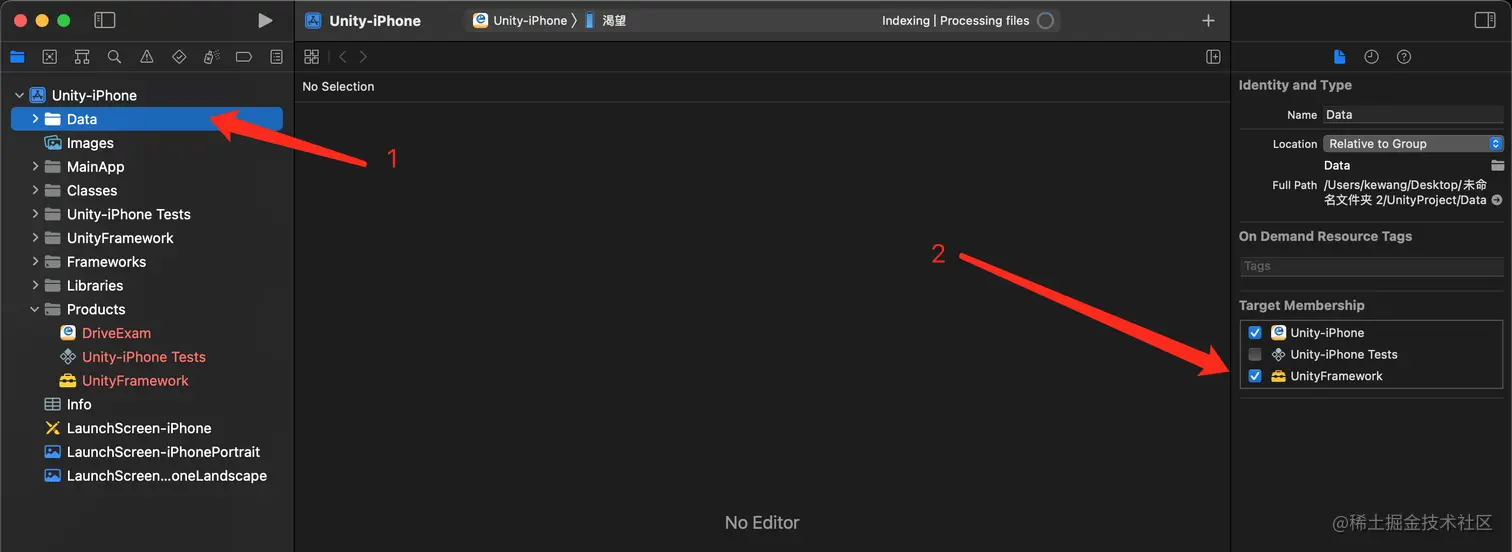This screenshot has width=1512, height=552.
Task: Select Unity-iPhone Tests under Products
Action: pos(146,357)
